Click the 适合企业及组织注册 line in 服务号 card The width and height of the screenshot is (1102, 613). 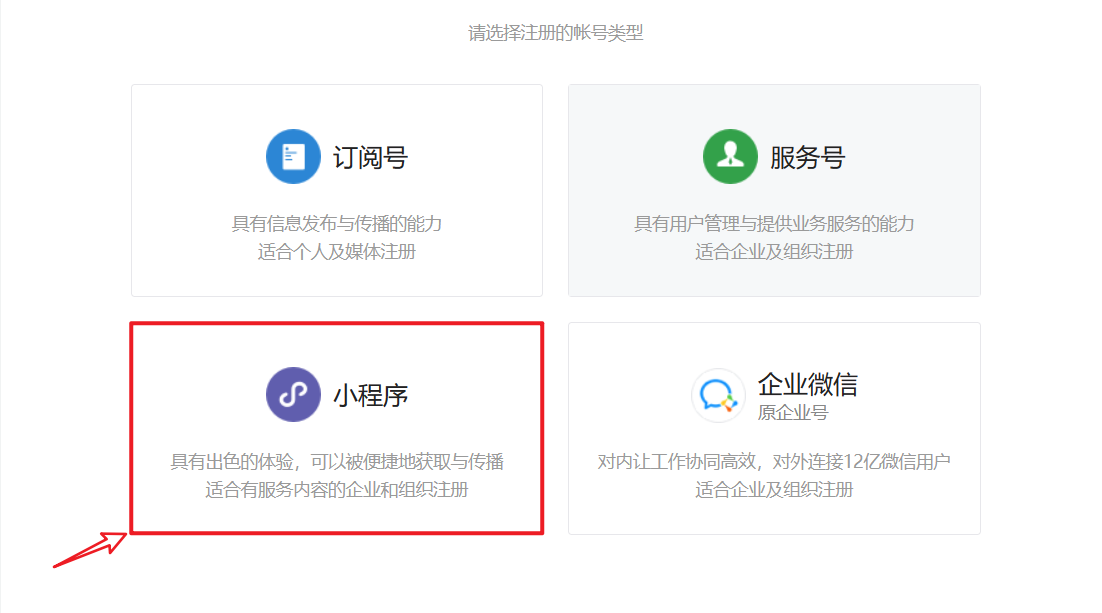774,252
